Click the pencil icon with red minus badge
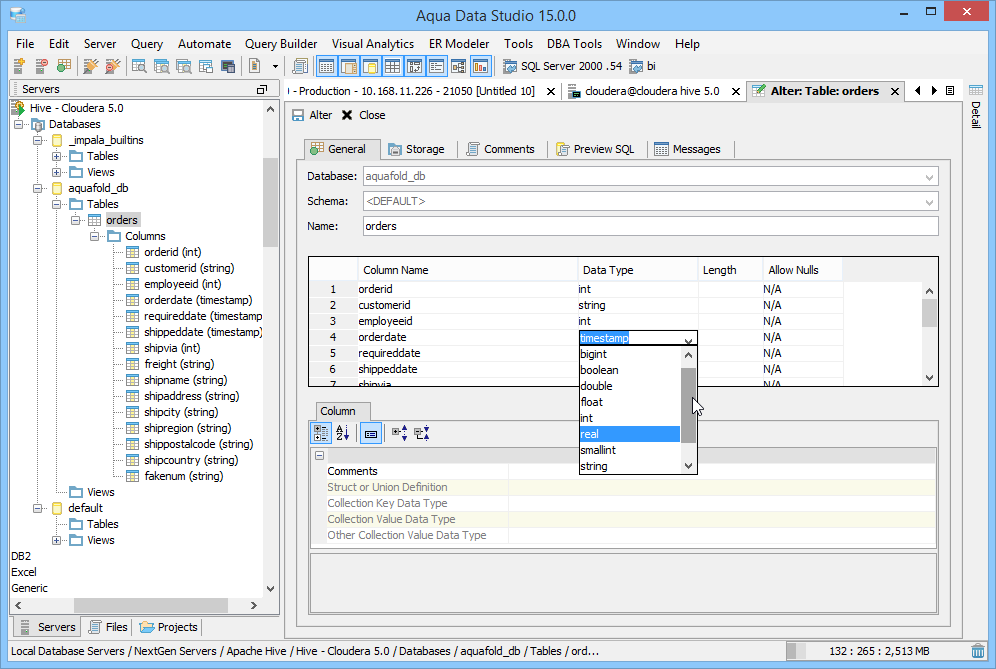The image size is (996, 669). pyautogui.click(x=112, y=66)
